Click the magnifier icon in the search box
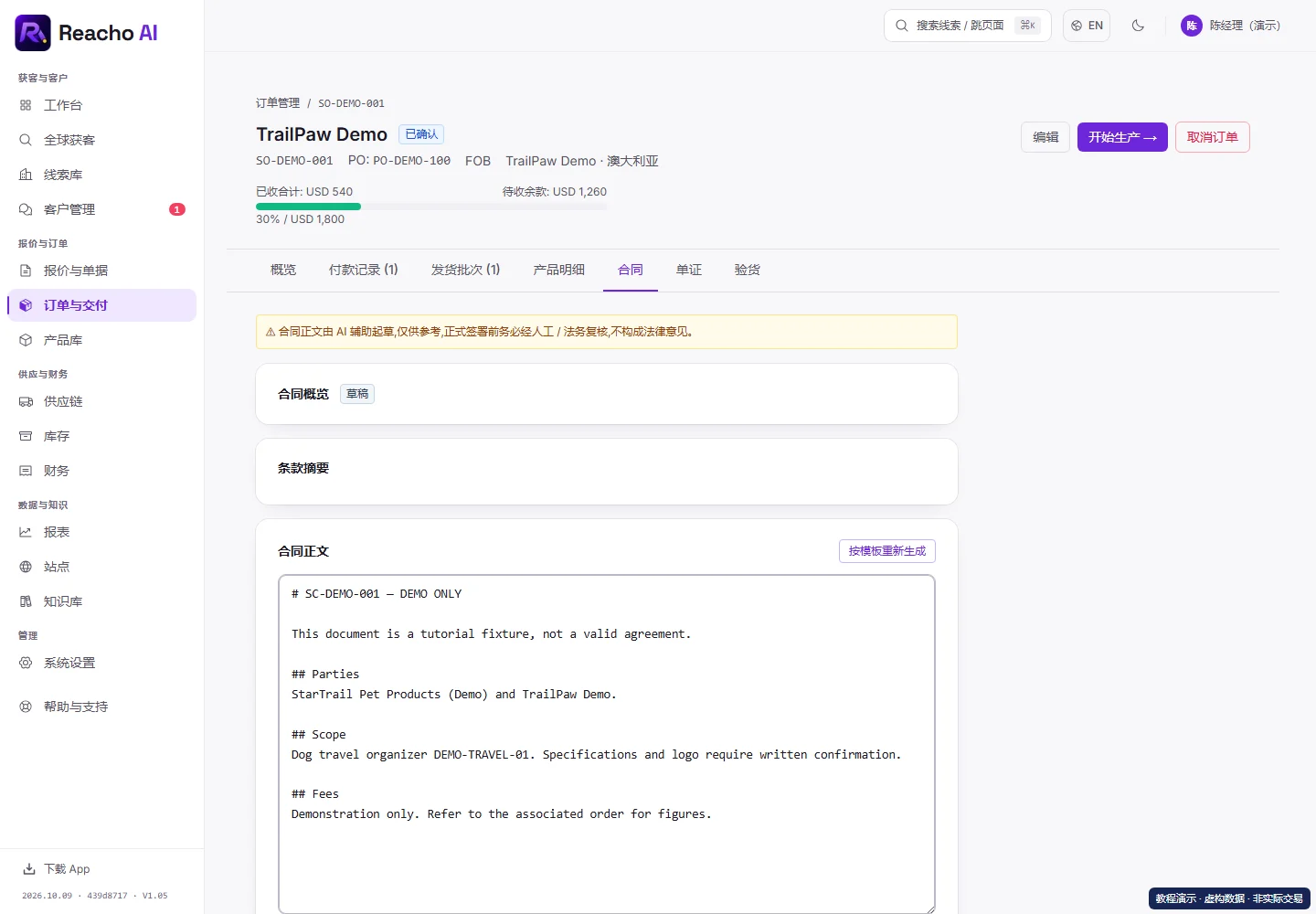This screenshot has width=1316, height=914. (x=902, y=26)
